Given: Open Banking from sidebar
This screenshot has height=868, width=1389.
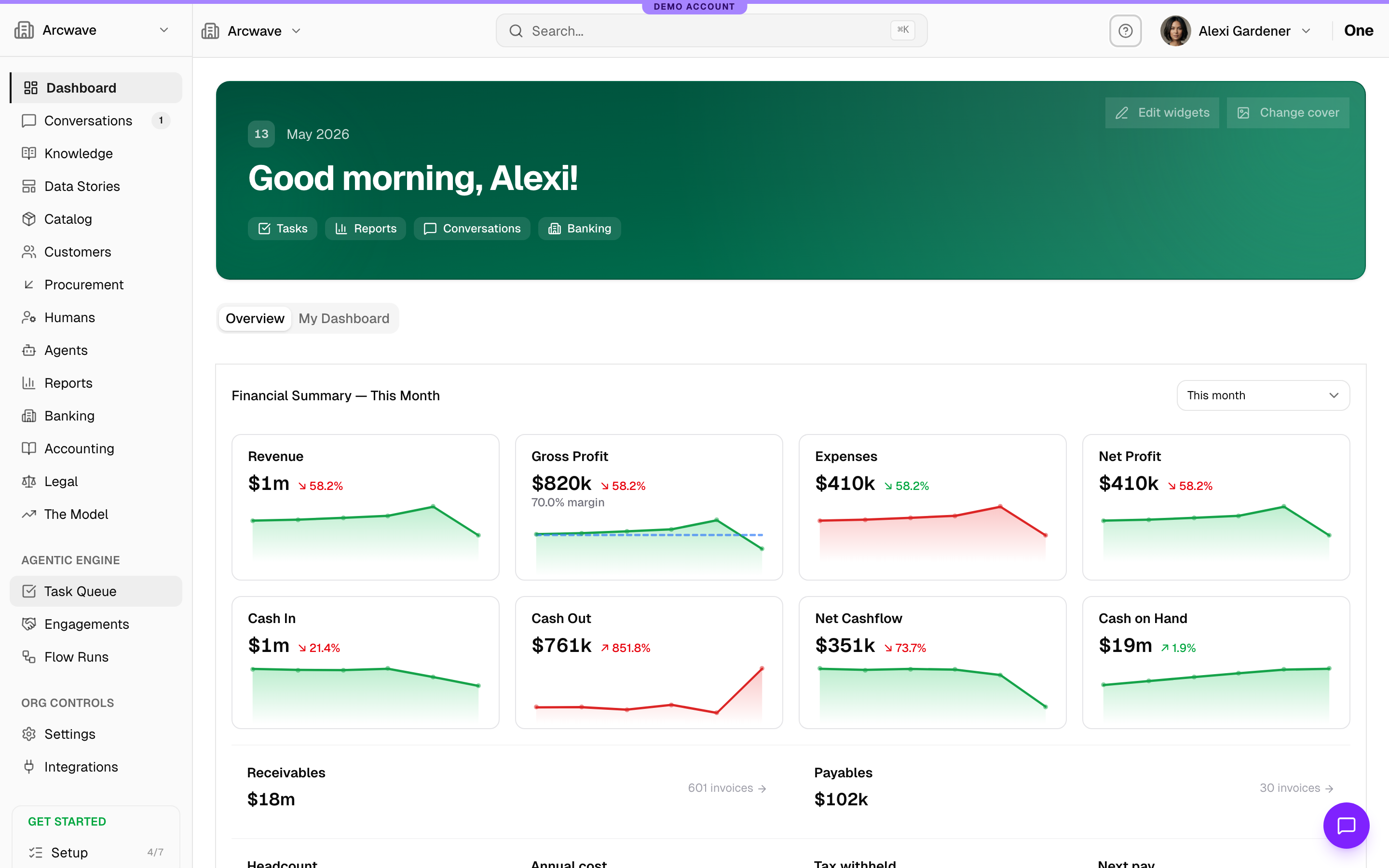Looking at the screenshot, I should coord(96,415).
